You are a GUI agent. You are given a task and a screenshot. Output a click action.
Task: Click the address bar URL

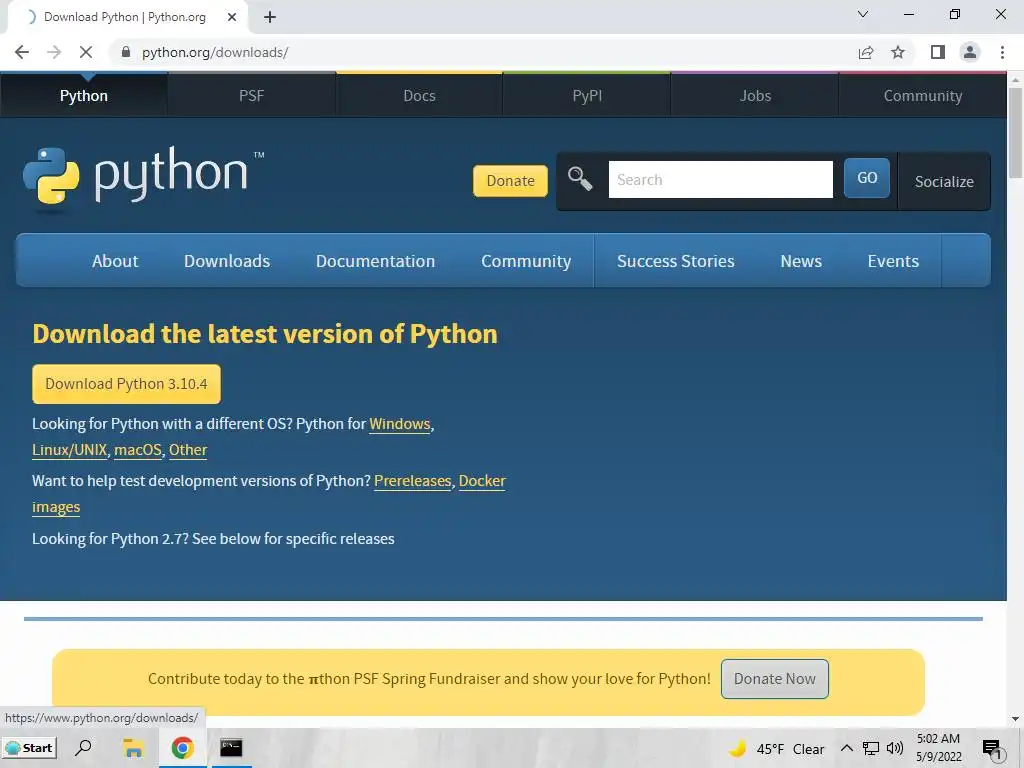(x=215, y=52)
